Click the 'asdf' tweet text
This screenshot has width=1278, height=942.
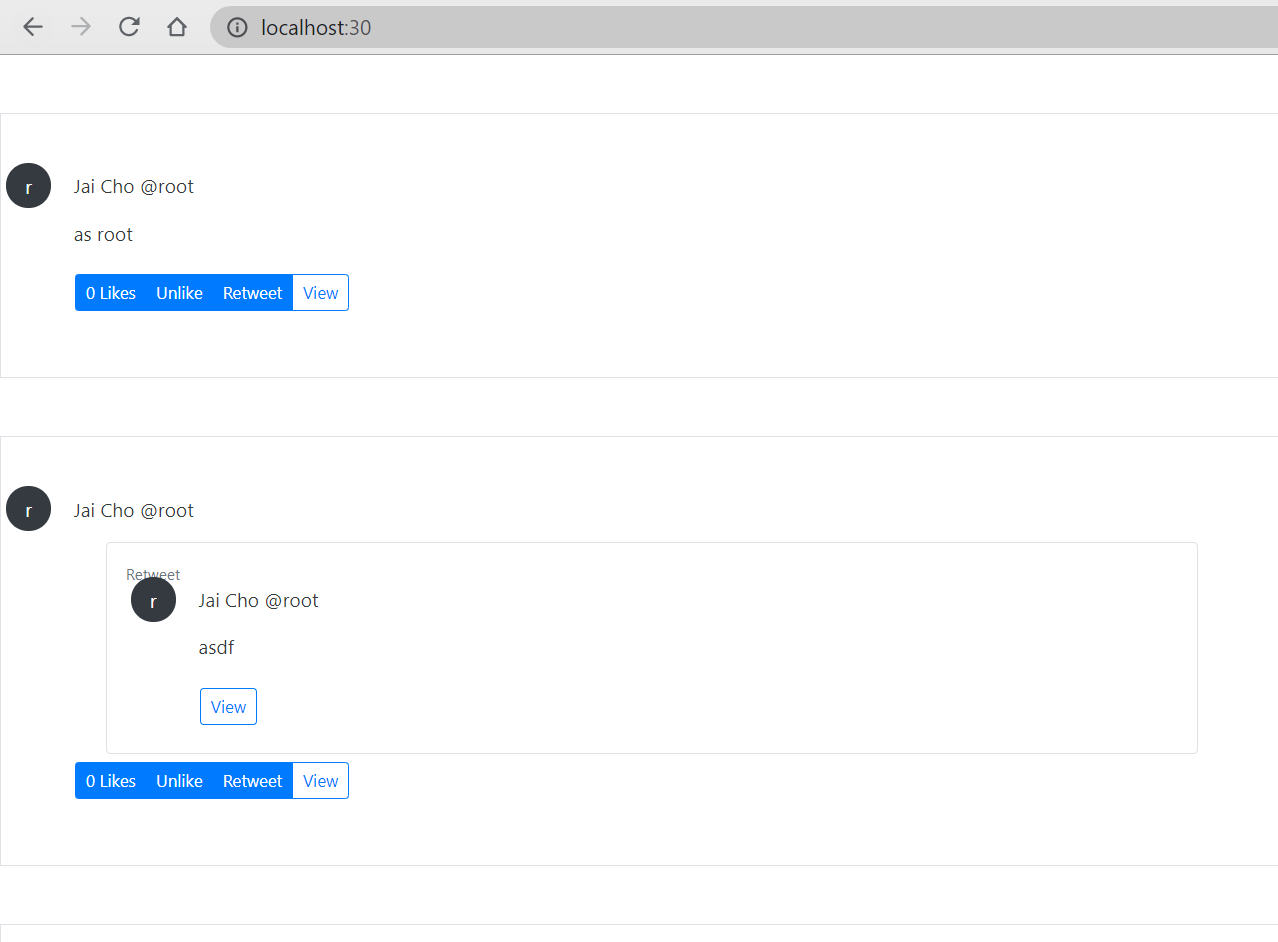[x=216, y=648]
